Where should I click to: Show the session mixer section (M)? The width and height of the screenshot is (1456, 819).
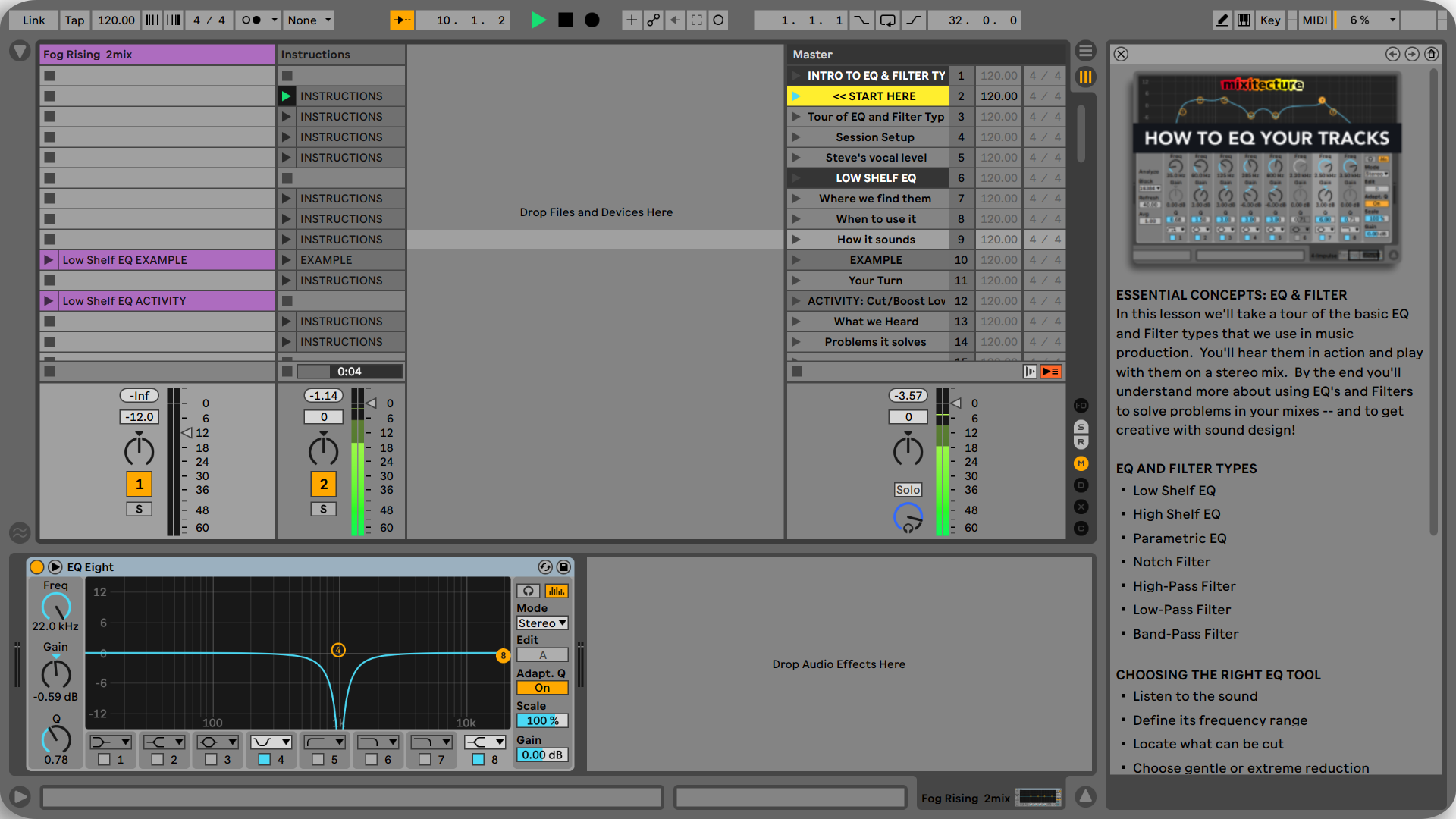coord(1081,463)
